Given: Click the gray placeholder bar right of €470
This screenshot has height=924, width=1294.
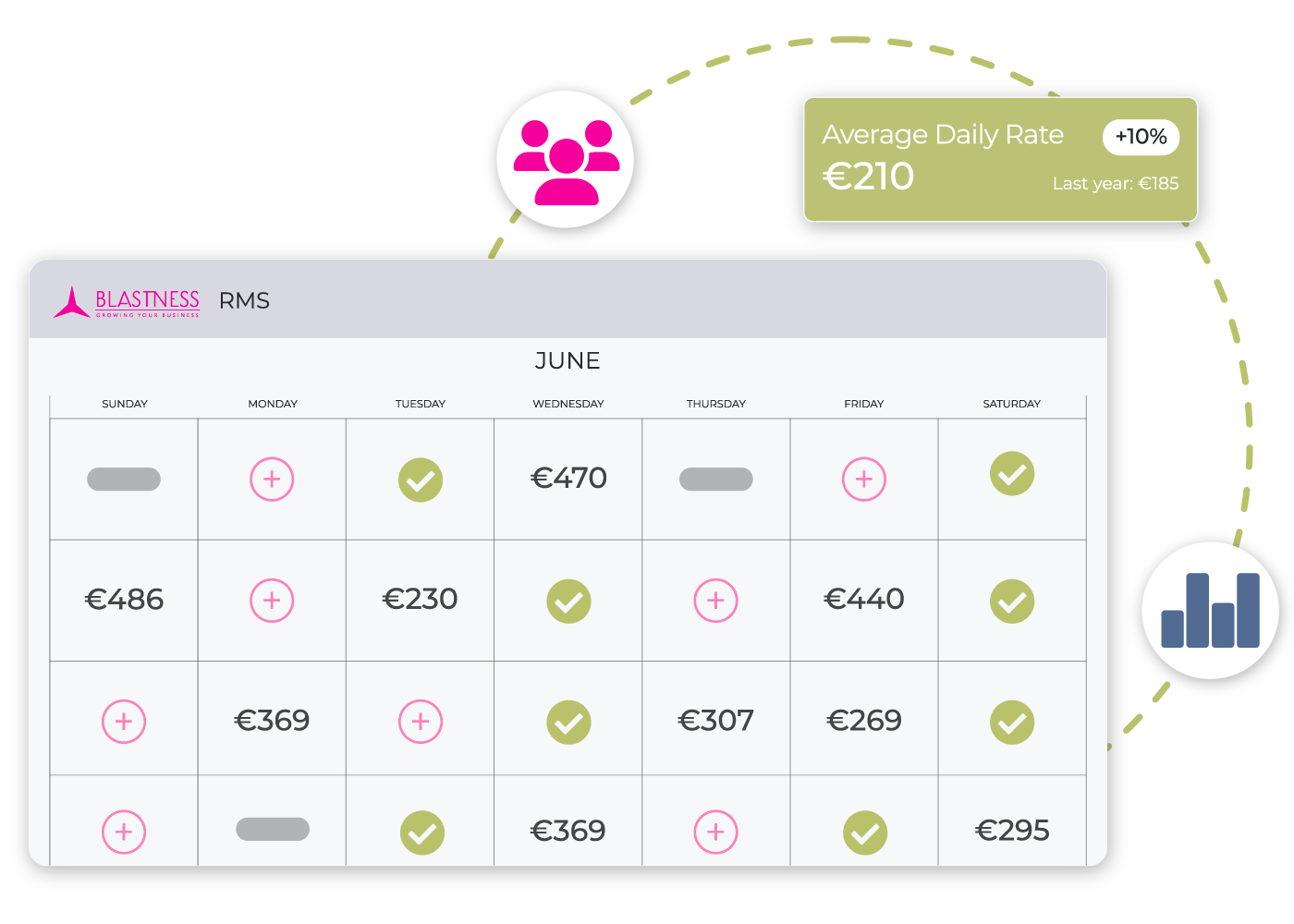Looking at the screenshot, I should [x=716, y=480].
